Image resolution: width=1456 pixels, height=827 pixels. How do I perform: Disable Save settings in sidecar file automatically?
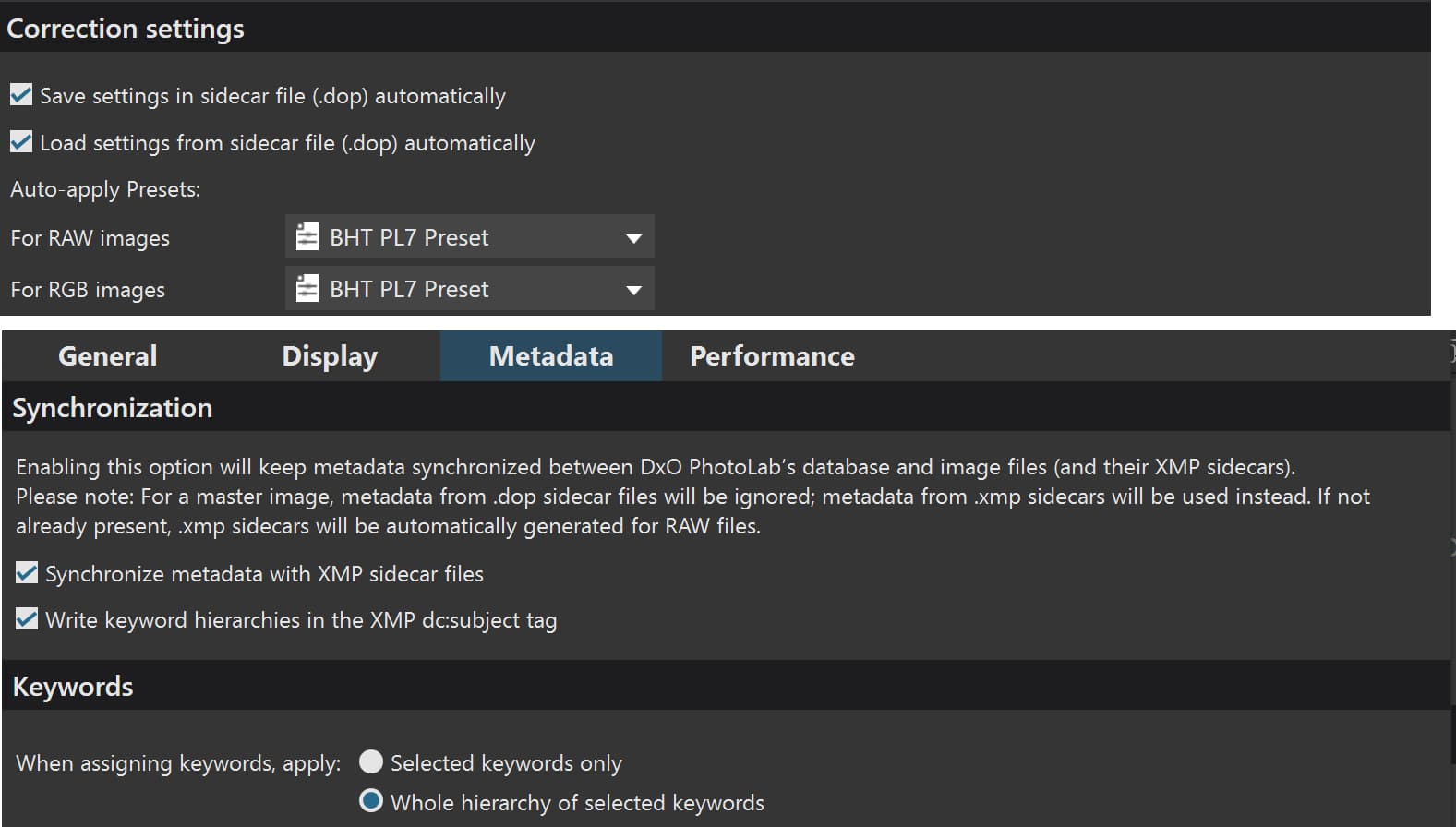(x=21, y=95)
